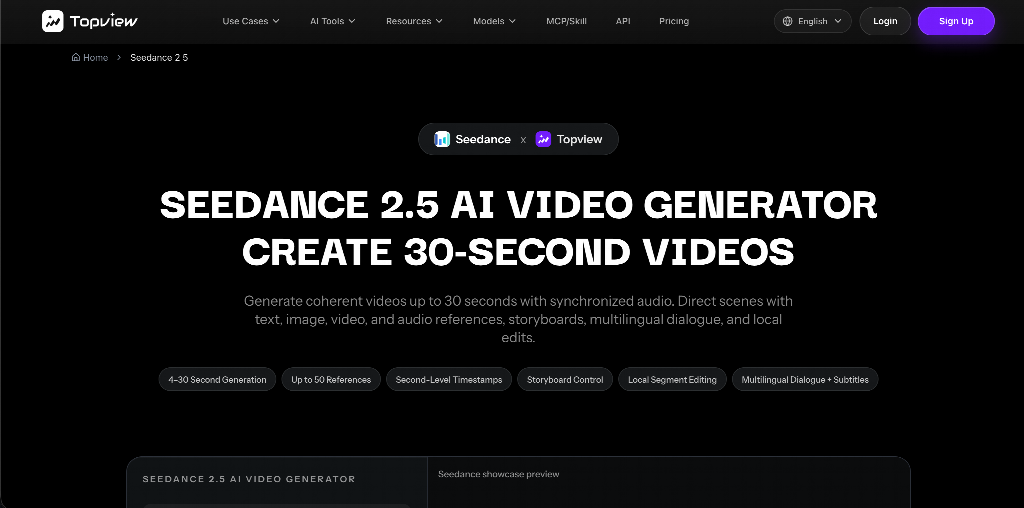Click the Topview wordmark in header
1024x508 pixels.
coord(104,21)
